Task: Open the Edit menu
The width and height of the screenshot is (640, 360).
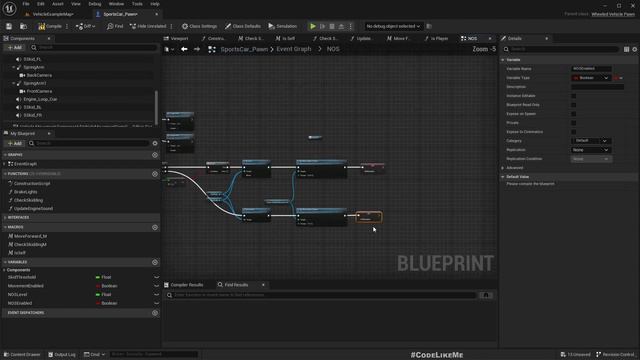Action: [40, 4]
